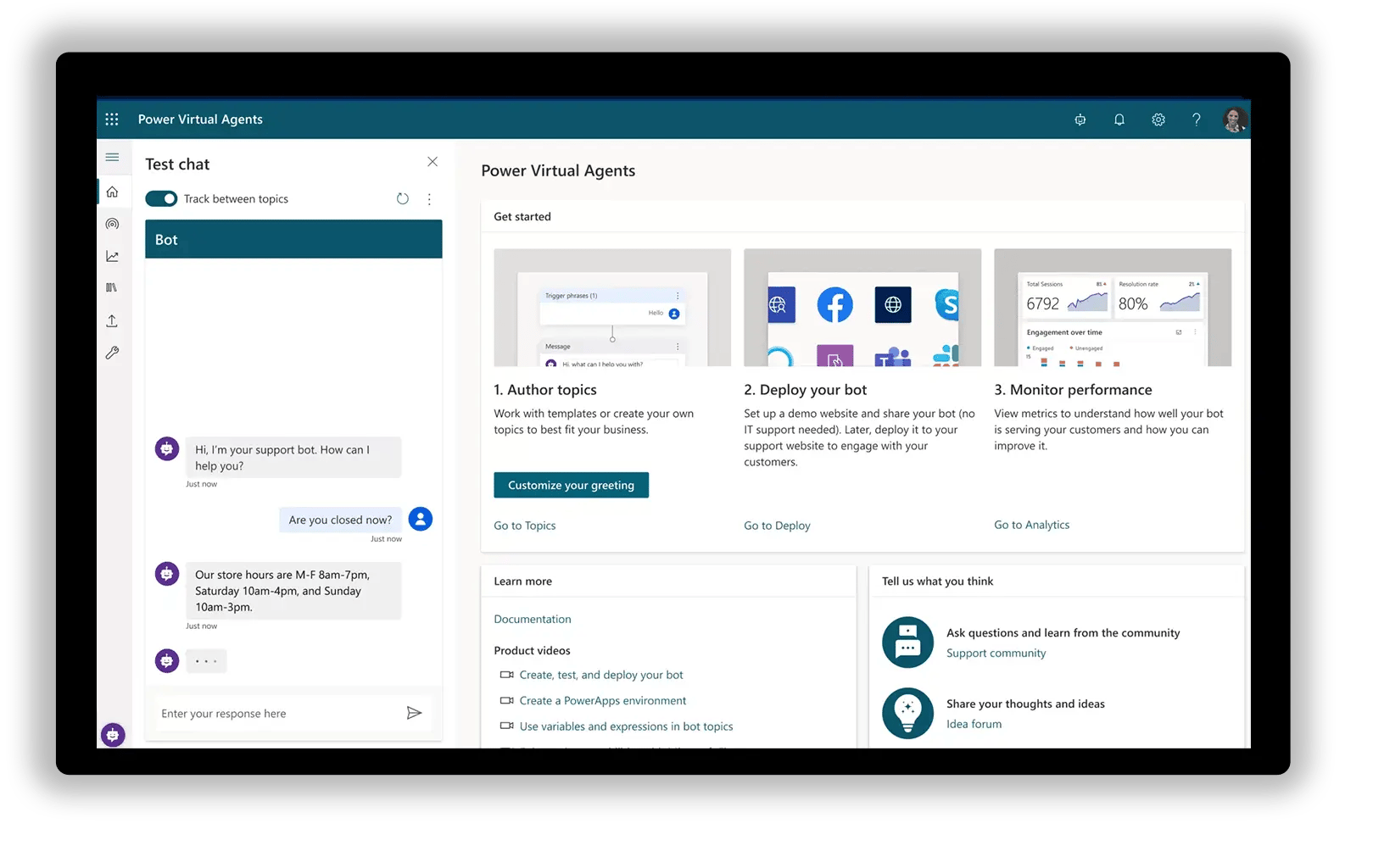
Task: Open the Manage wrench sidebar icon
Action: (112, 353)
